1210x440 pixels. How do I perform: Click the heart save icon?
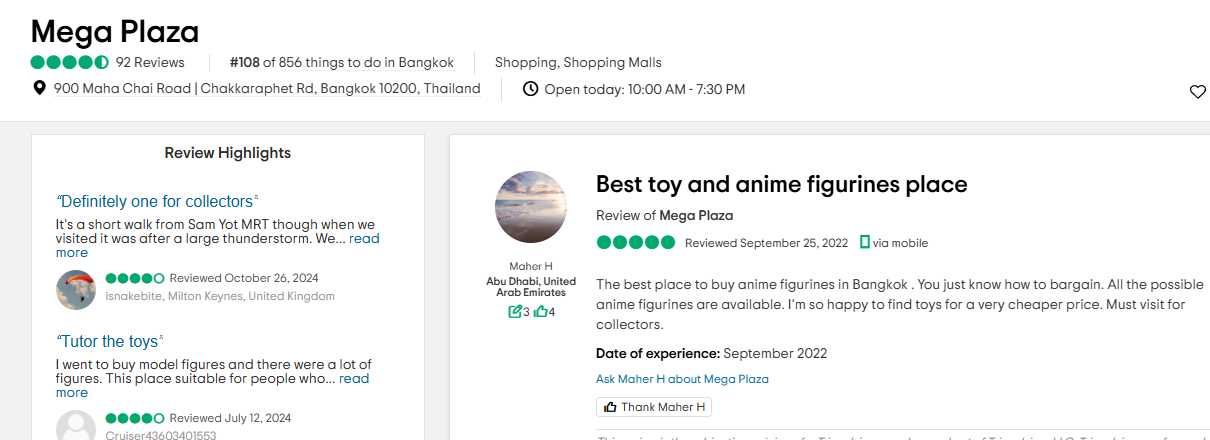pos(1197,92)
